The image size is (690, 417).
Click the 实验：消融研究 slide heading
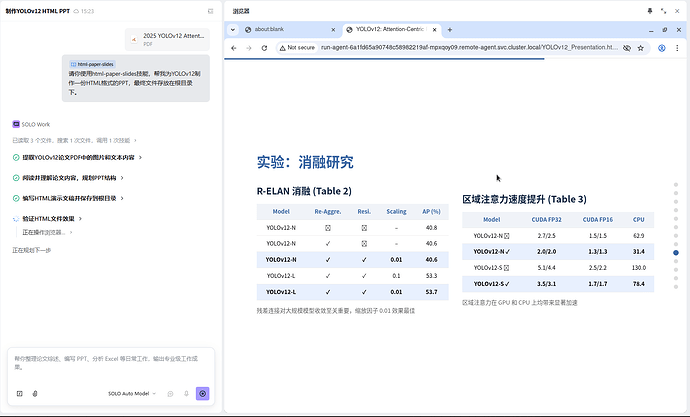click(x=305, y=162)
